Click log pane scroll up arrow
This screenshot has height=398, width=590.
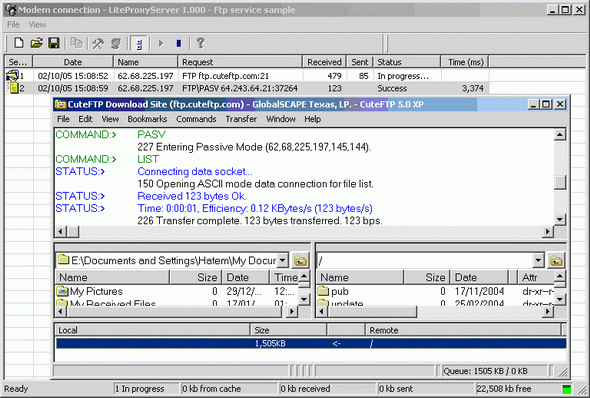click(x=560, y=135)
